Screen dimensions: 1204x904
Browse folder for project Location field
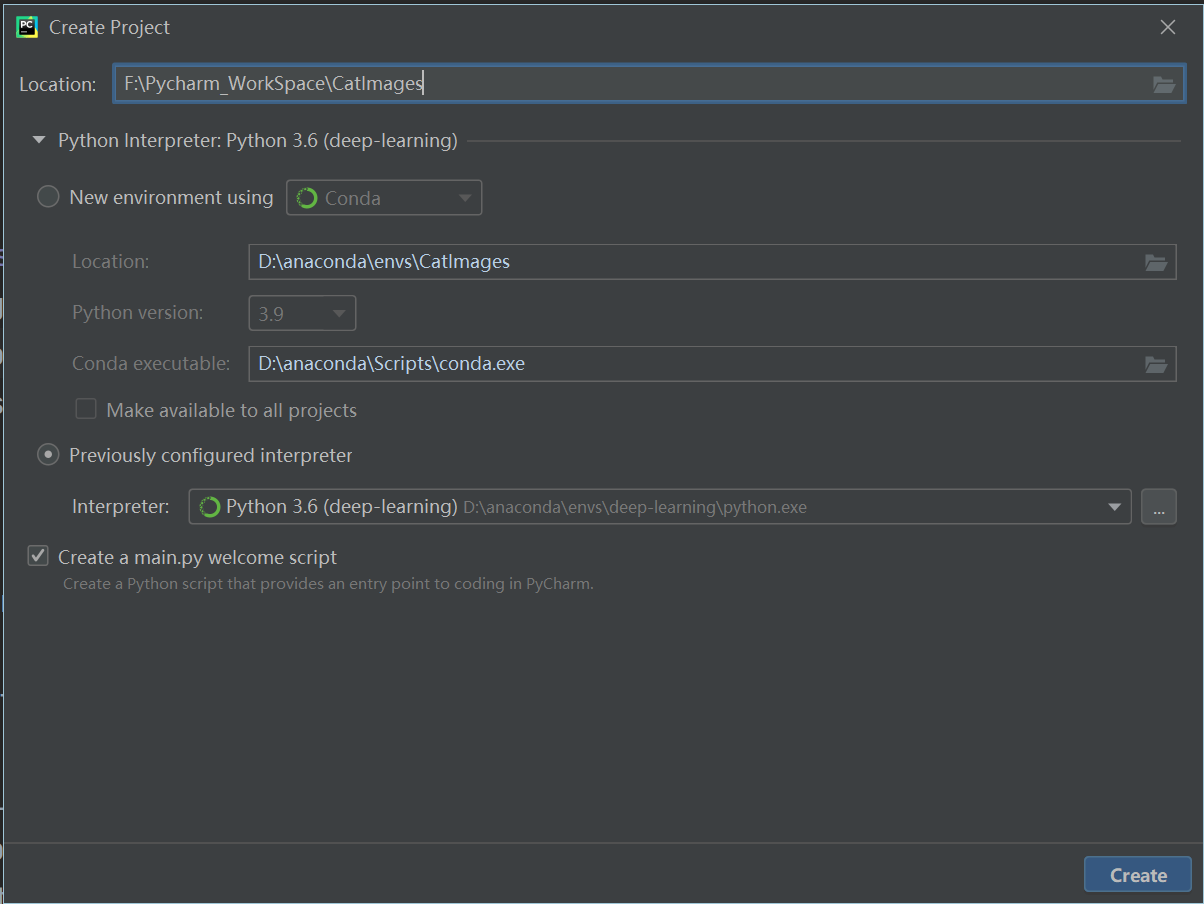click(x=1164, y=84)
